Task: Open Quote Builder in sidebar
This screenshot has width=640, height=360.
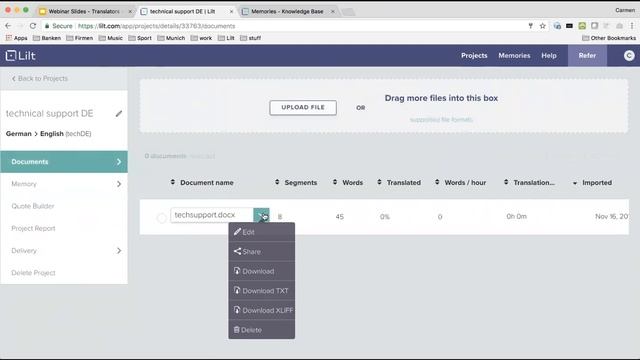Action: pyautogui.click(x=33, y=206)
